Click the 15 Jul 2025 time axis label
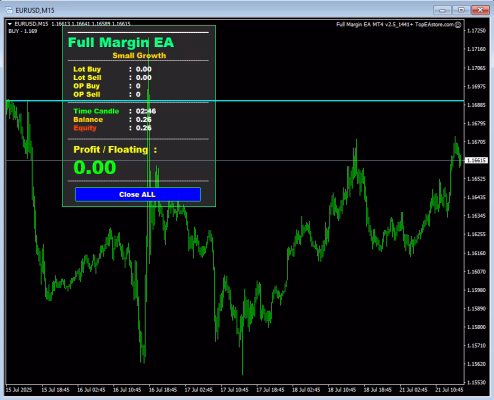Screen dimensions: 494x400 click(19, 389)
